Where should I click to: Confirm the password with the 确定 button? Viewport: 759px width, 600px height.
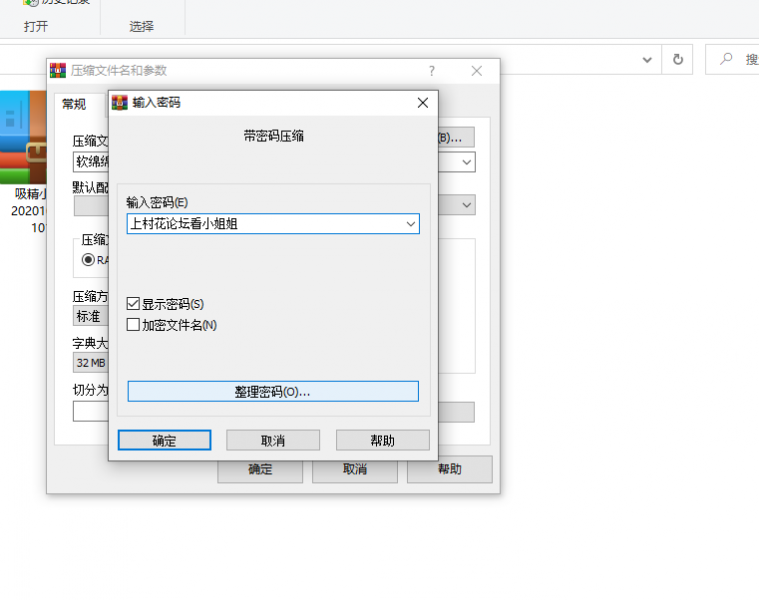click(x=164, y=441)
